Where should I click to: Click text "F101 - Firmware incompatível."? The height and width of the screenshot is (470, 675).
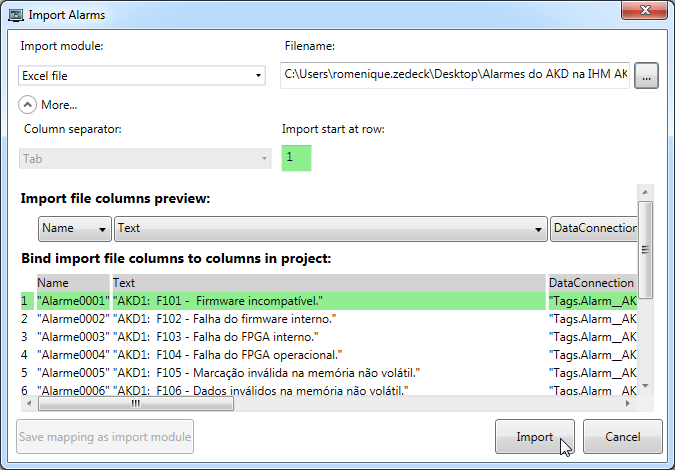[239, 301]
